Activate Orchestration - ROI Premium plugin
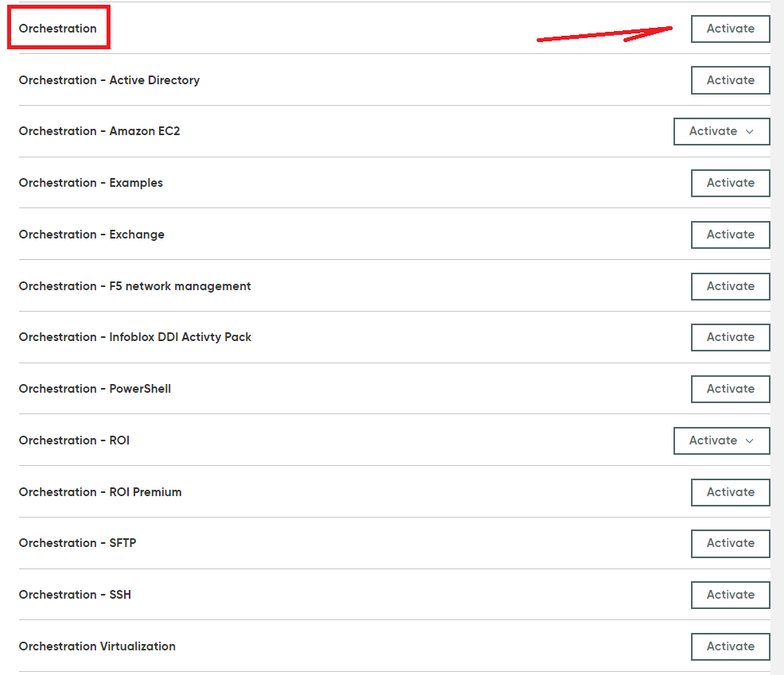 (x=730, y=492)
